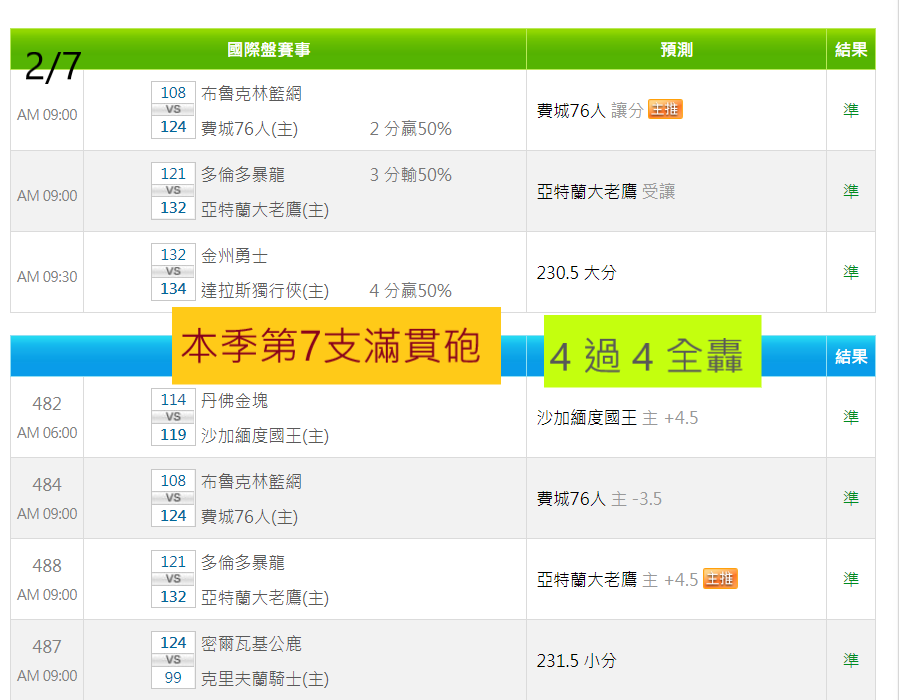Click the AM 06:00 game time
Viewport: 919px width, 700px height.
tap(47, 432)
